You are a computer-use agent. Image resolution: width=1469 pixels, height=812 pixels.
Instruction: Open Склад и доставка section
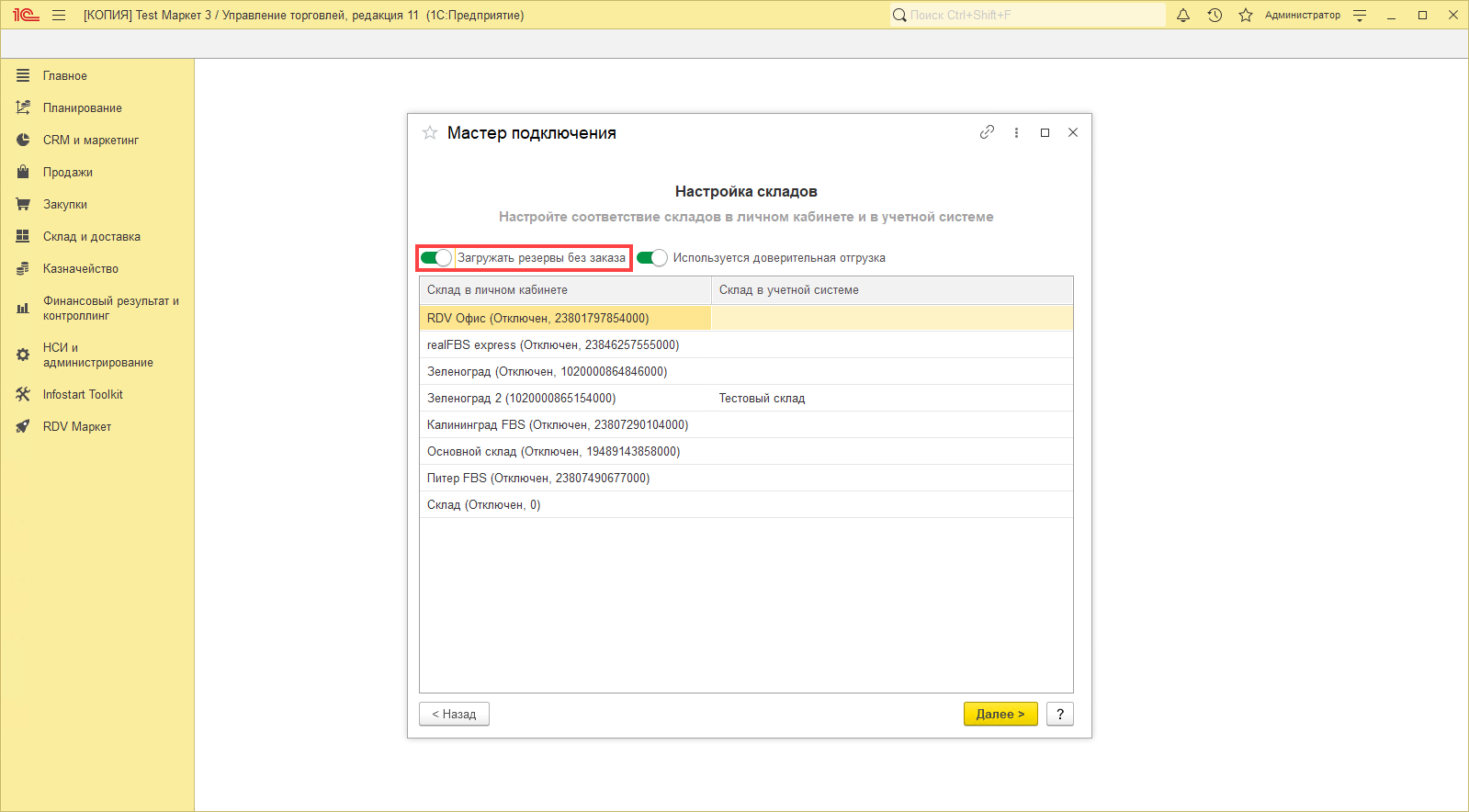(x=91, y=237)
